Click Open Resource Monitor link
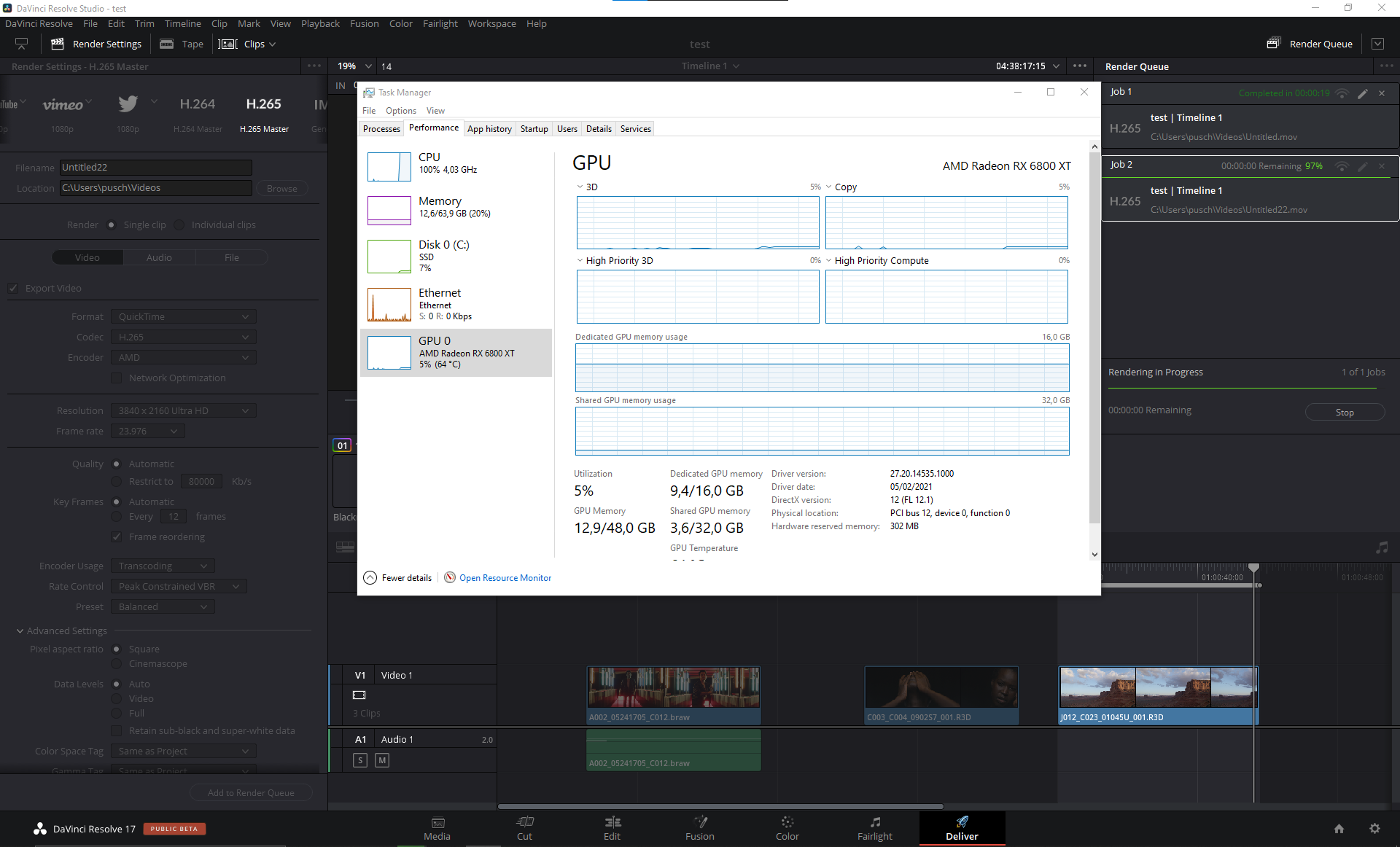Image resolution: width=1400 pixels, height=847 pixels. point(505,578)
